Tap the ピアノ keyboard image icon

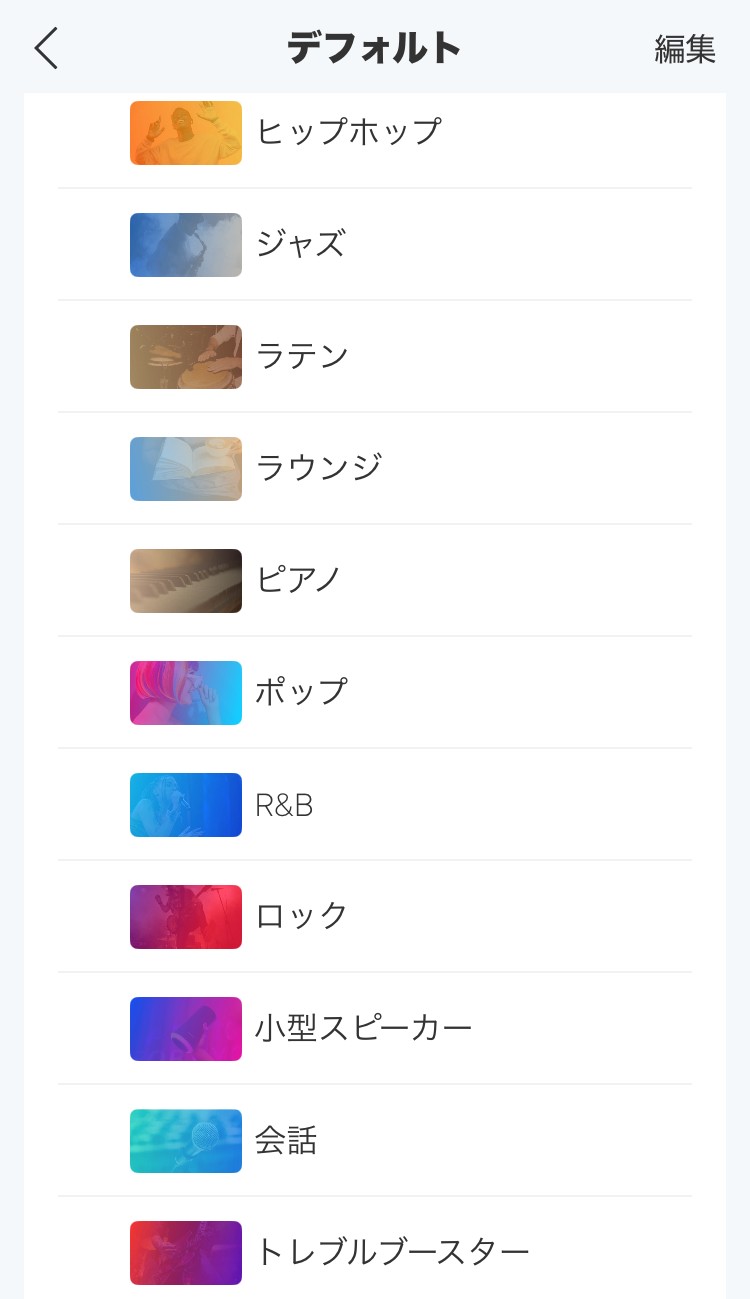[186, 581]
